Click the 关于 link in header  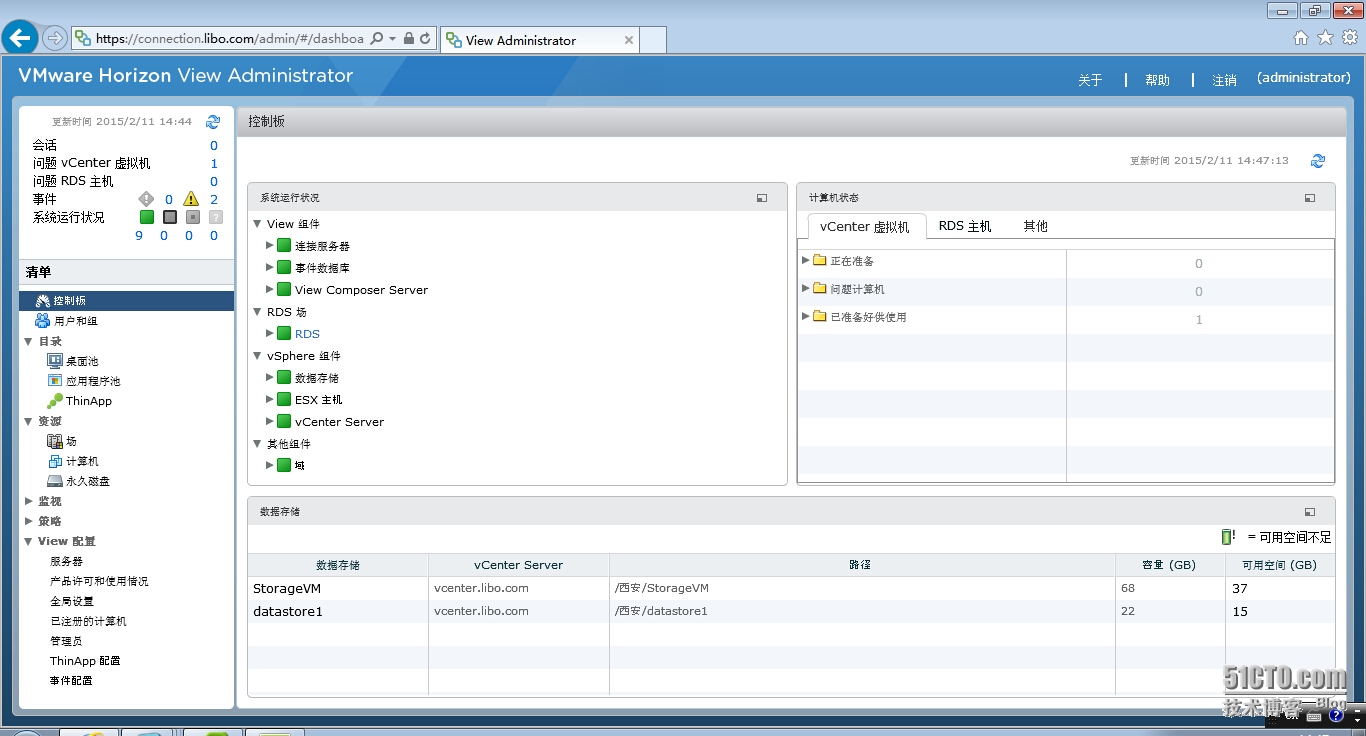click(x=1090, y=80)
